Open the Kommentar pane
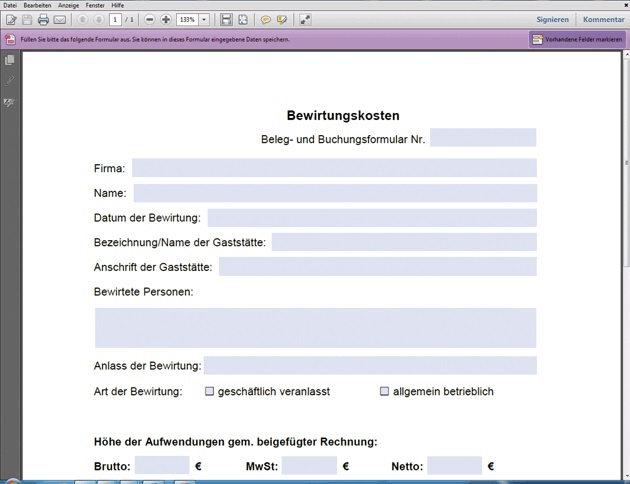 (603, 20)
